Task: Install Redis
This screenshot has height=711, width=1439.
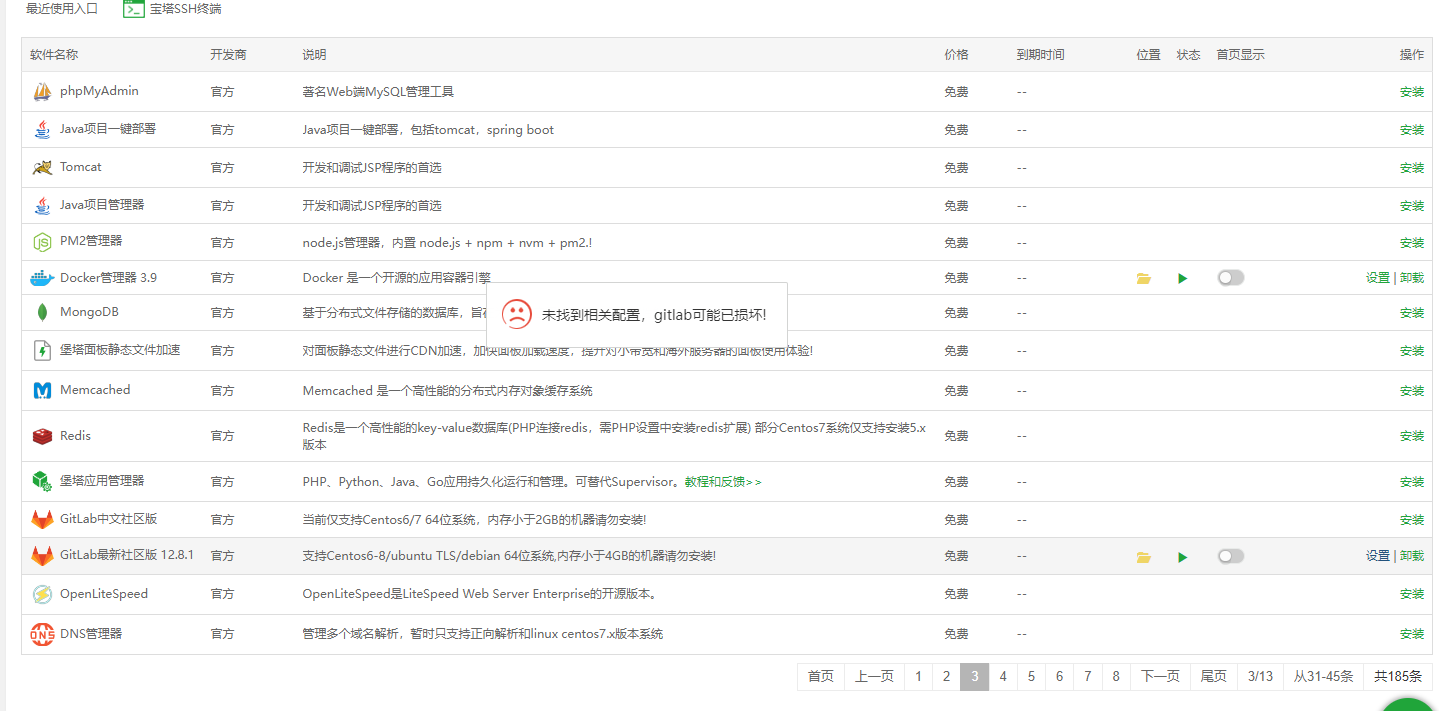Action: 1412,436
